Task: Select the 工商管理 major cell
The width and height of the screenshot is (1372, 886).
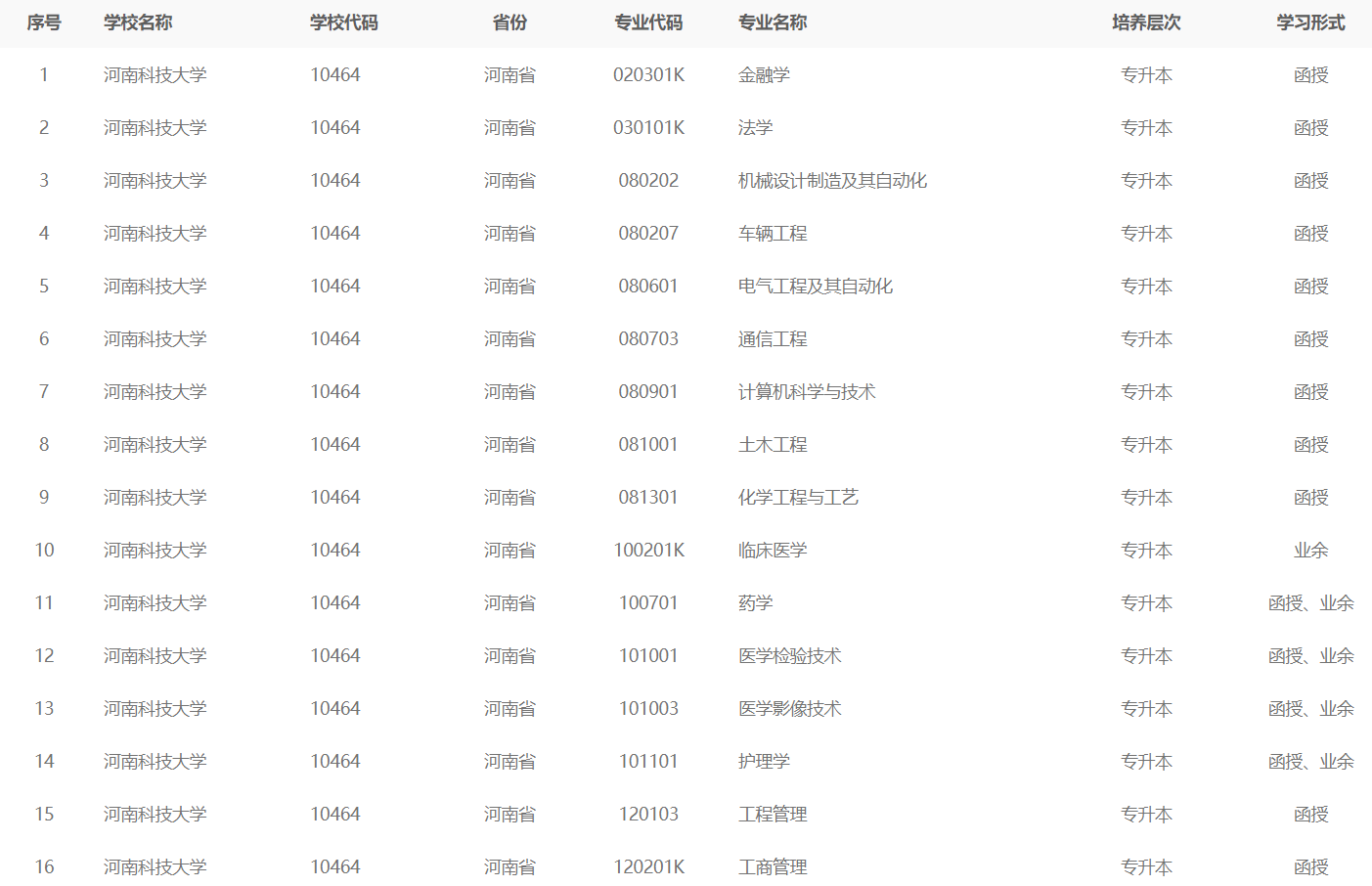Action: pos(773,867)
